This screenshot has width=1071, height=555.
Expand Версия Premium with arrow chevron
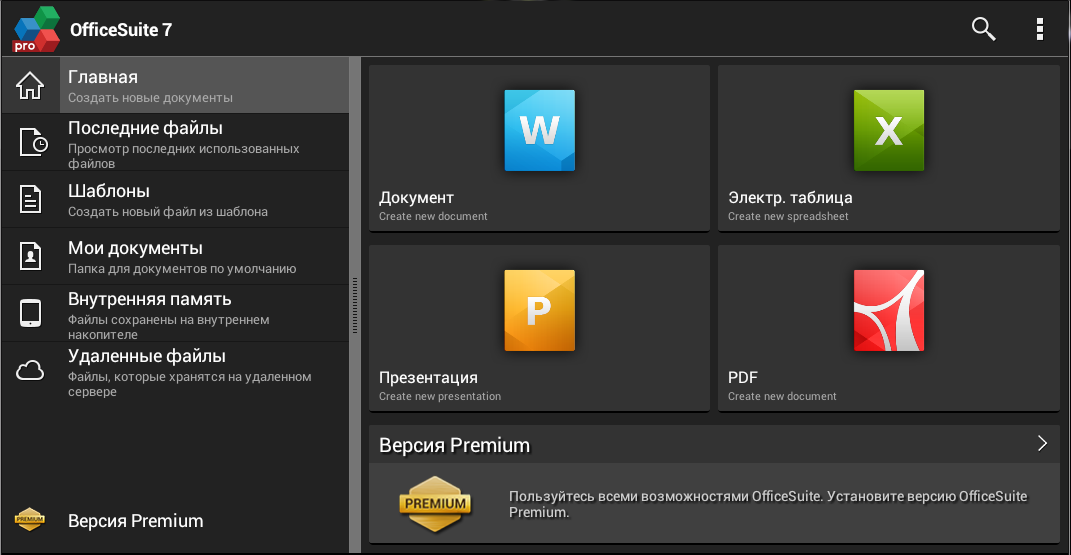pyautogui.click(x=1041, y=444)
